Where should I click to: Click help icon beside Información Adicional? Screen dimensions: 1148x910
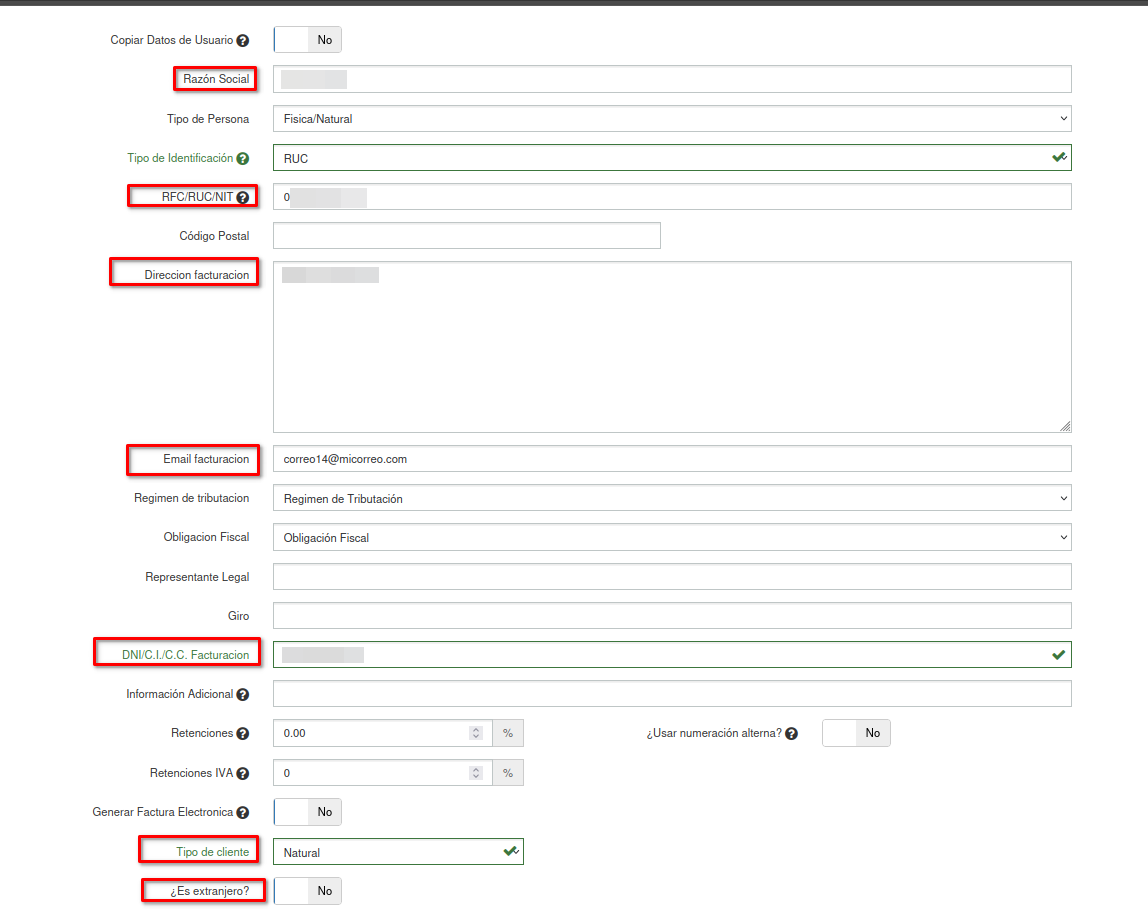pos(243,695)
